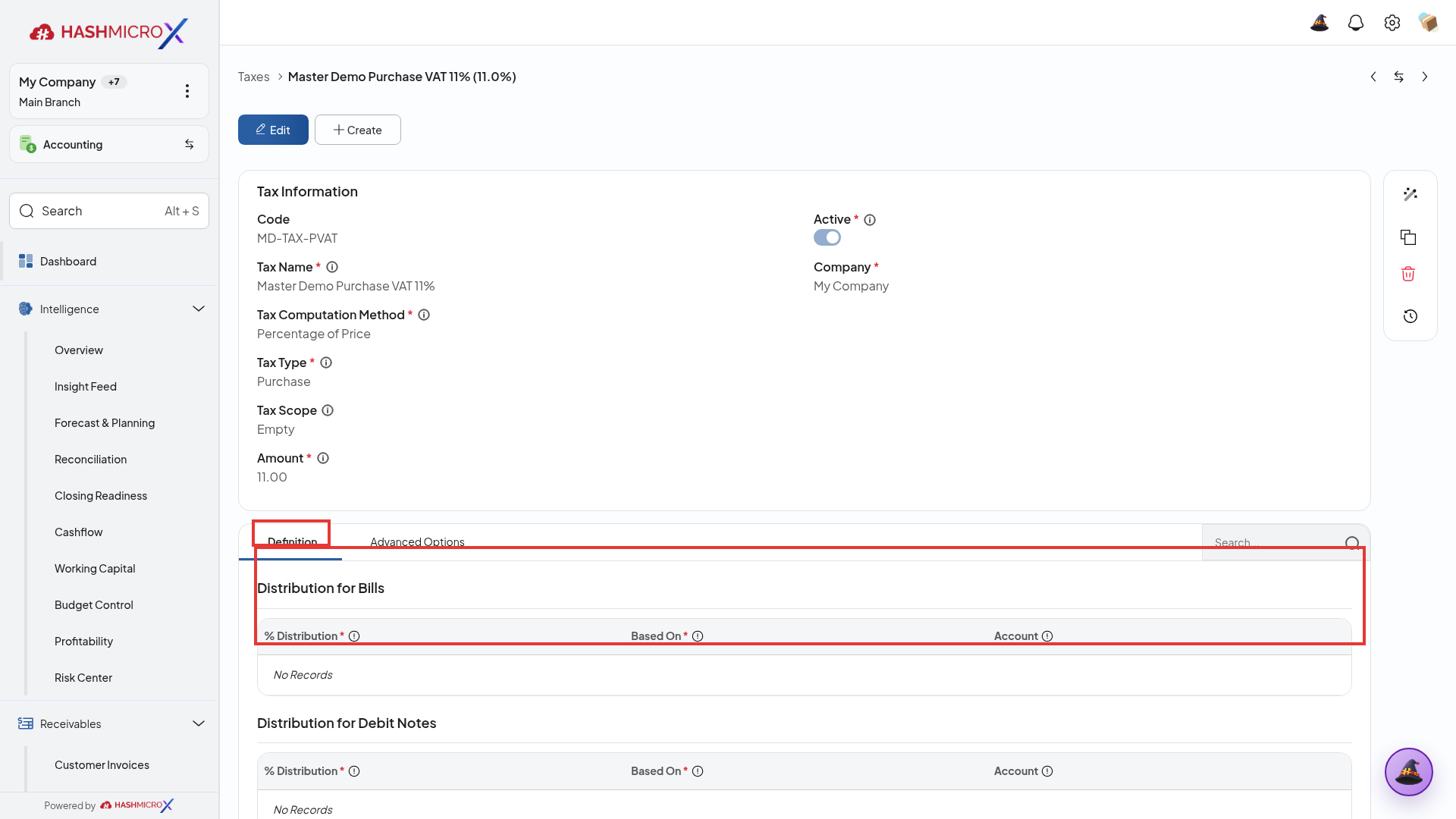
Task: Open the Insight Feed item
Action: [x=86, y=387]
